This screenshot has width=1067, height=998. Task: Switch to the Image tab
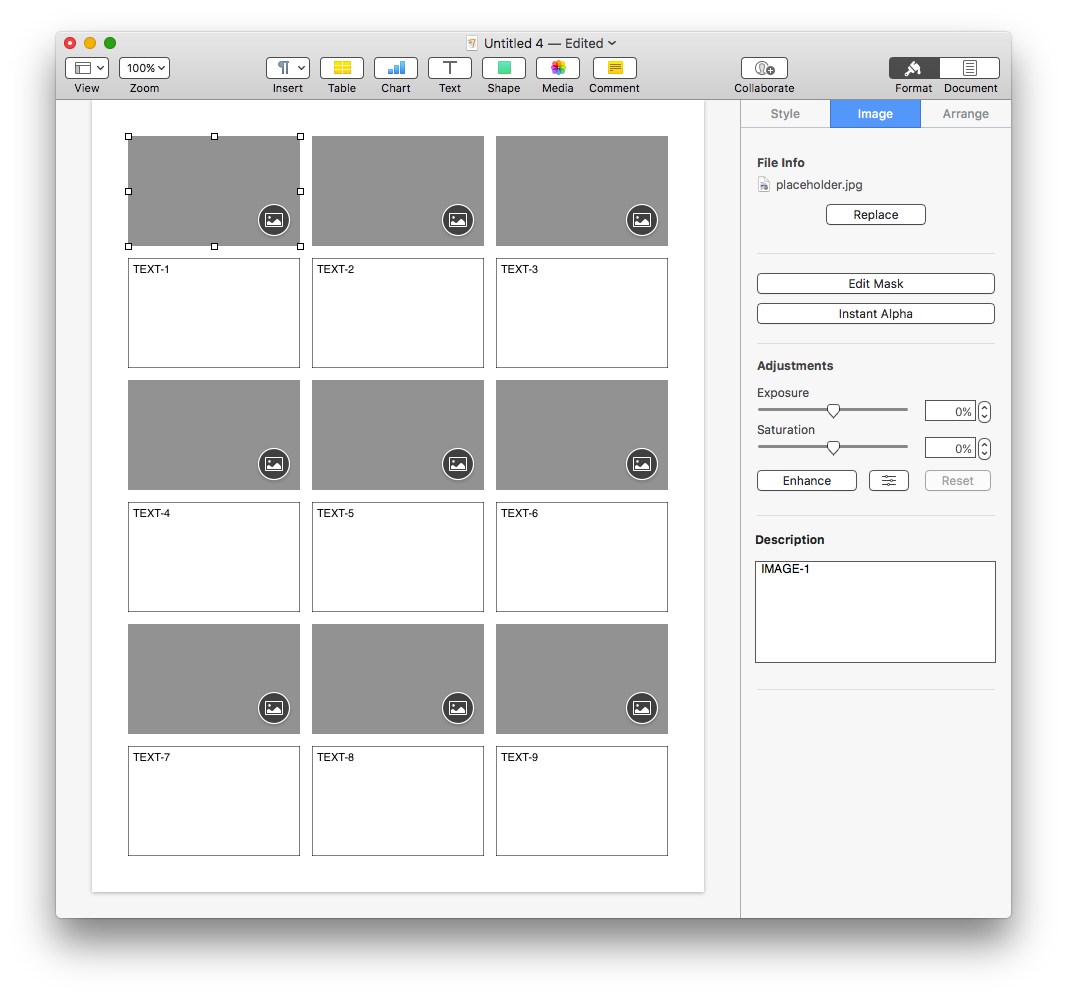coord(875,114)
